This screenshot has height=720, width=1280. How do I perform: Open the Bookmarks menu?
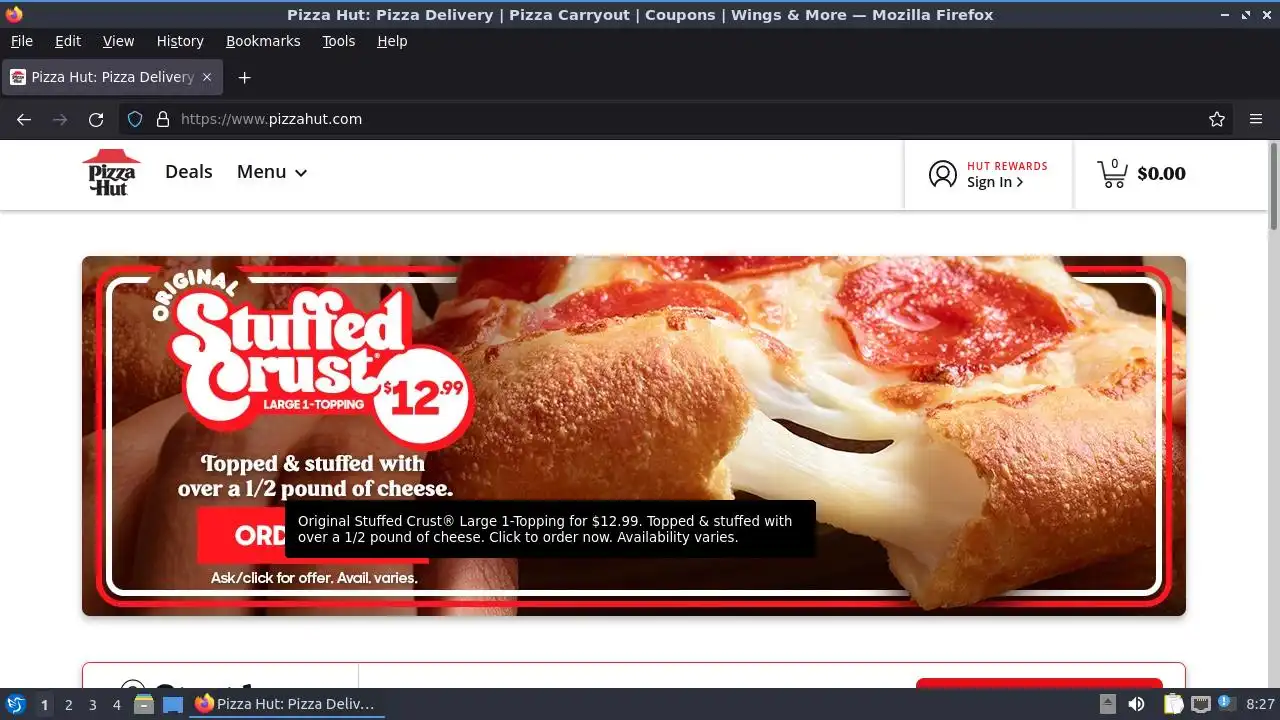(x=263, y=41)
